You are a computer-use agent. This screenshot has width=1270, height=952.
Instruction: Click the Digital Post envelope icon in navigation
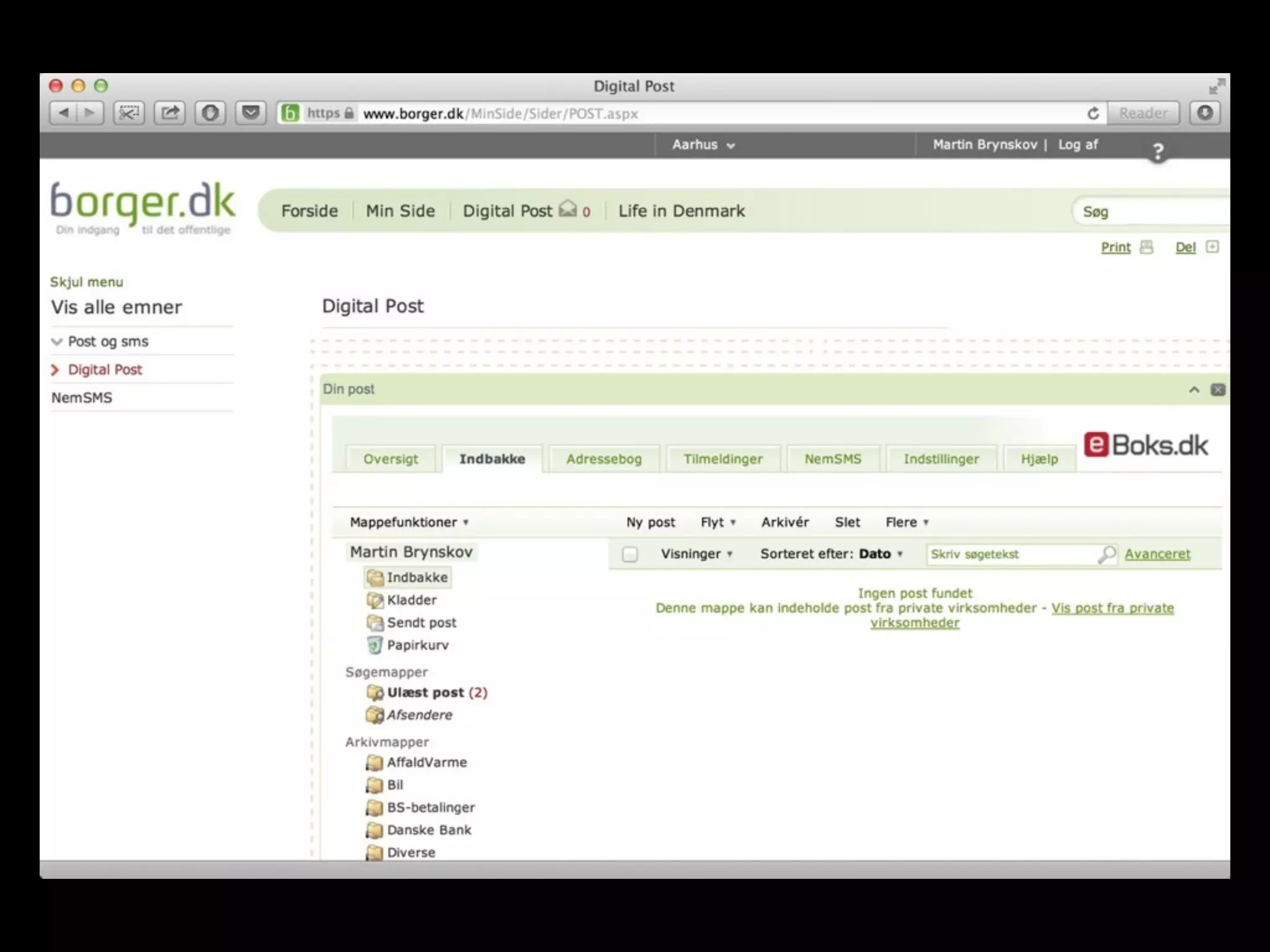coord(567,209)
